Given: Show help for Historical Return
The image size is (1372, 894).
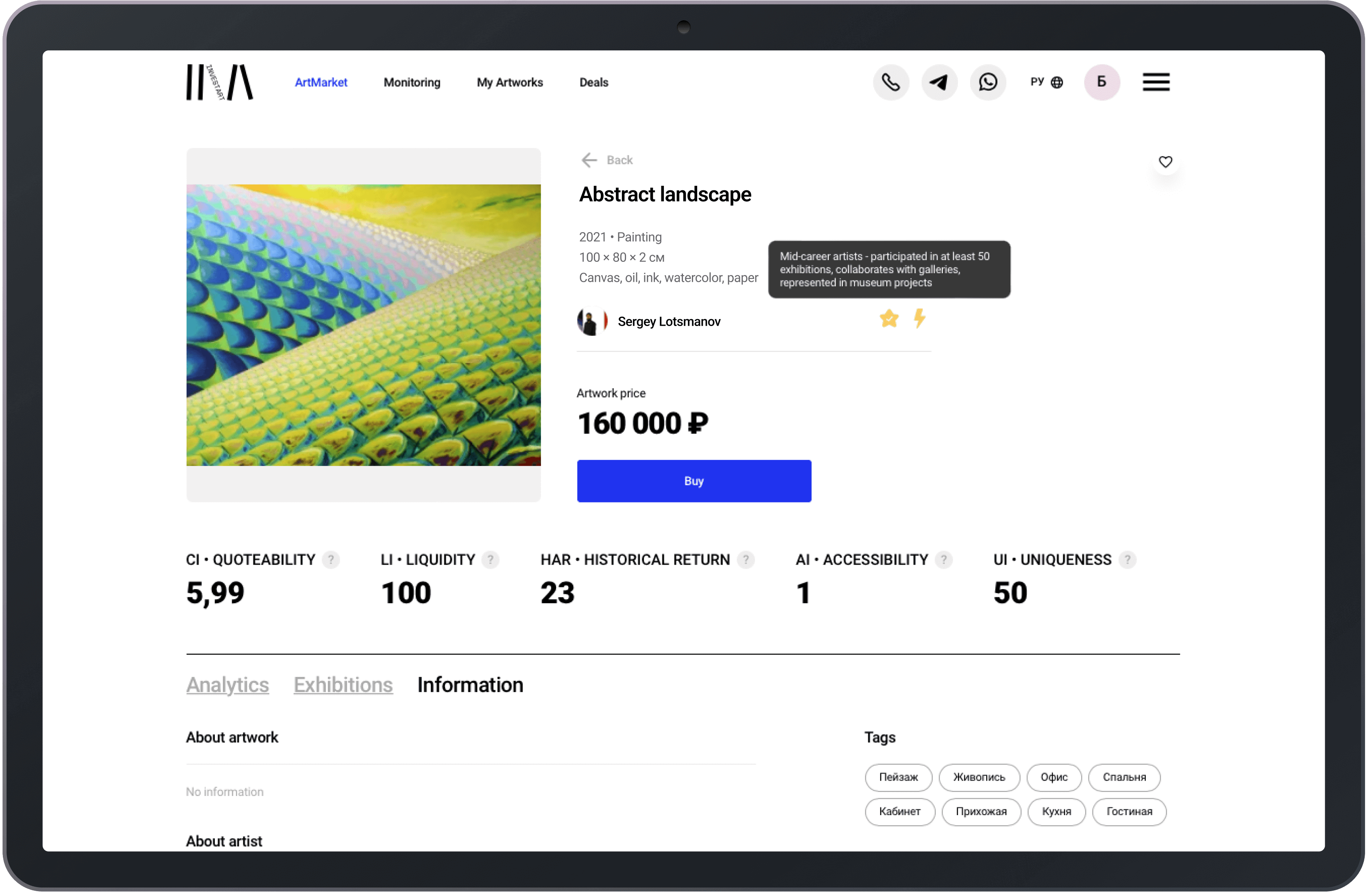Looking at the screenshot, I should (x=745, y=559).
